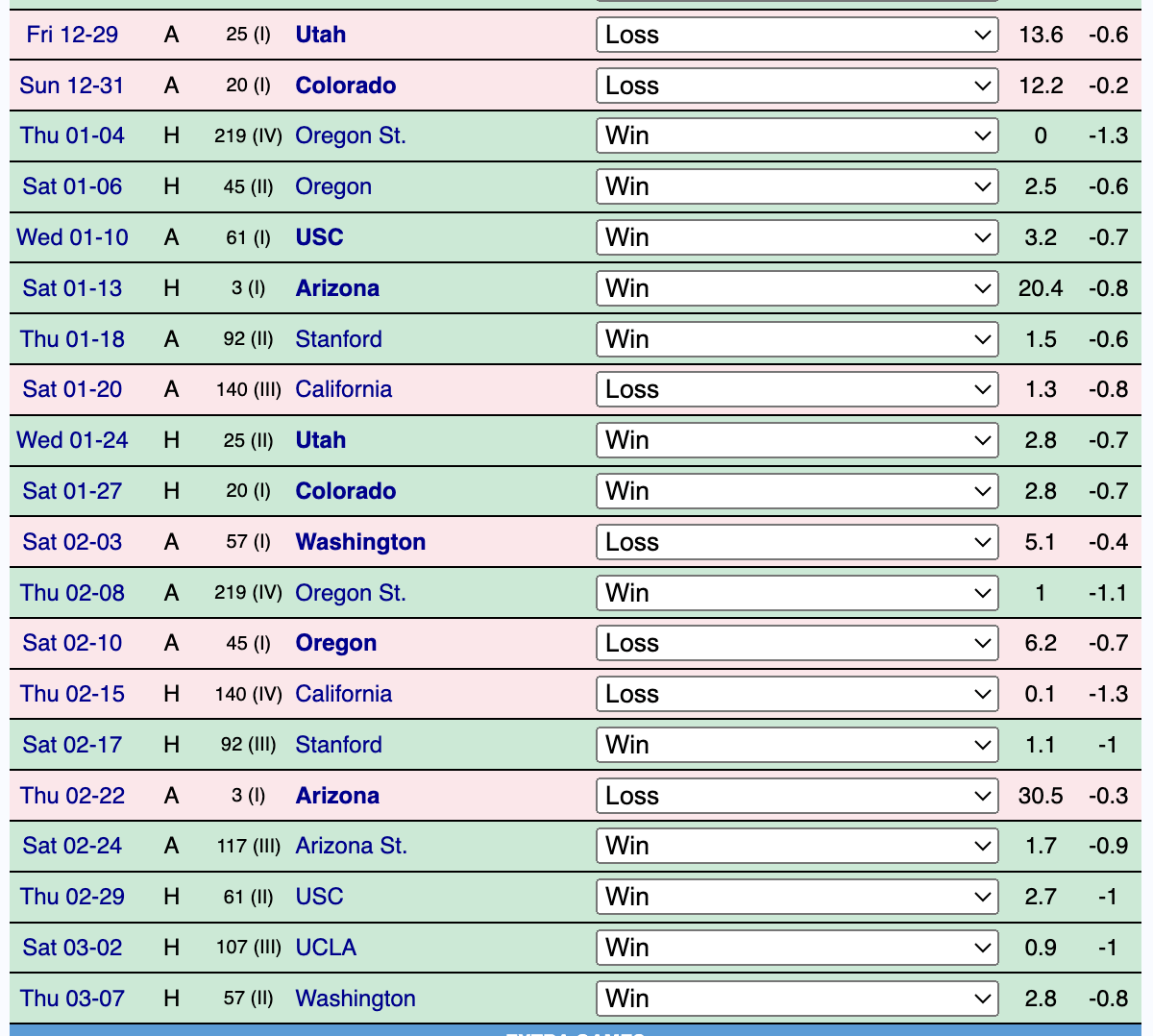The width and height of the screenshot is (1153, 1036).
Task: Open Oregon St. team link for Thu 02-08
Action: click(x=351, y=593)
